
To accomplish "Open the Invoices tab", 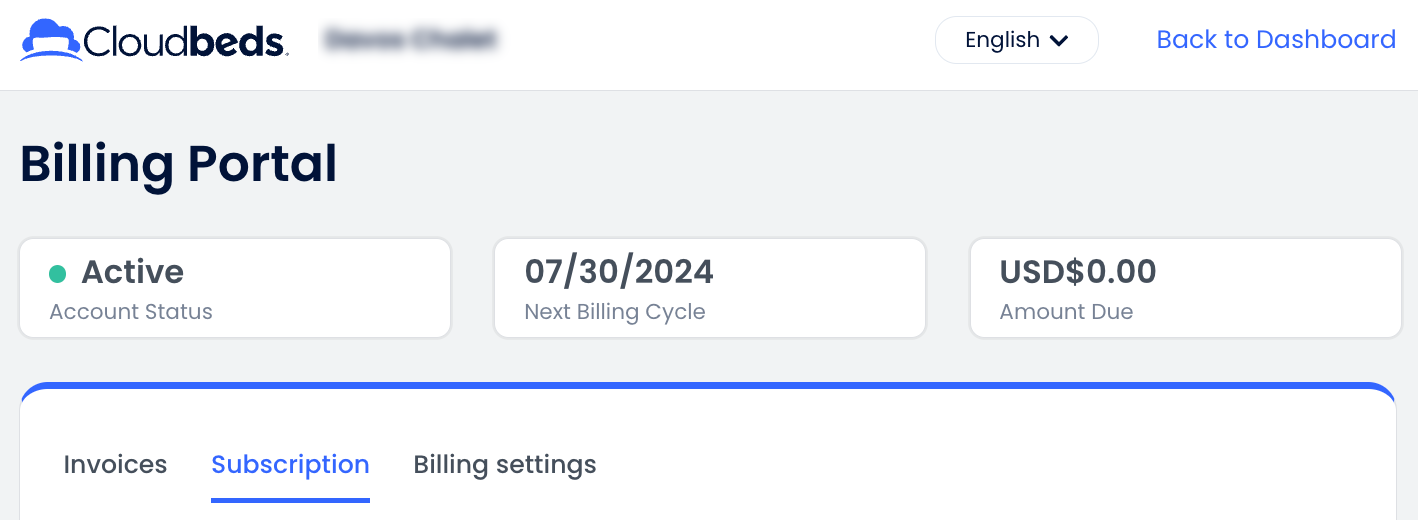I will [x=115, y=465].
